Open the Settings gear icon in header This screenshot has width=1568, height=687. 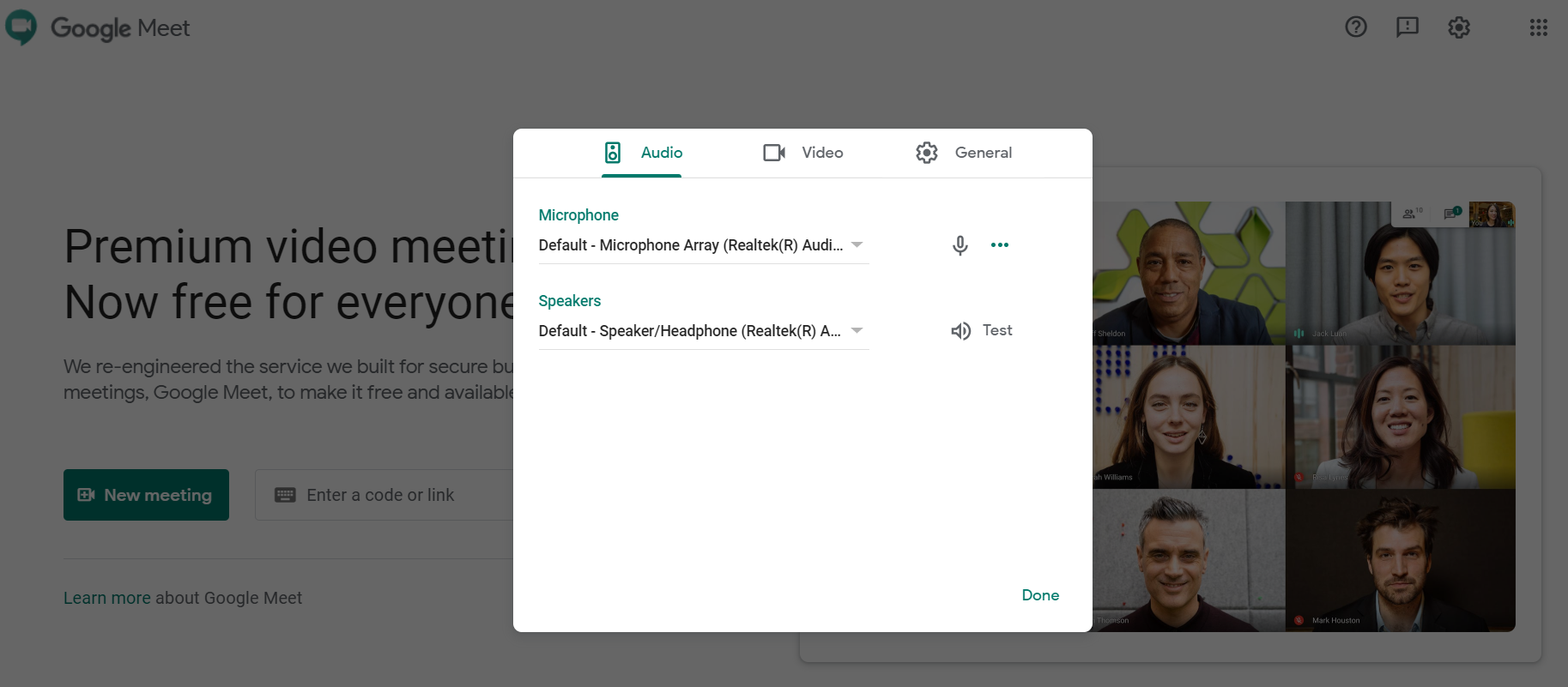pos(1459,27)
